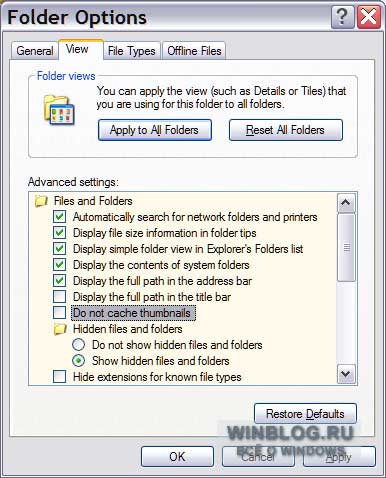Viewport: 386px width, 478px height.
Task: Open the Offline Files tab
Action: [194, 51]
